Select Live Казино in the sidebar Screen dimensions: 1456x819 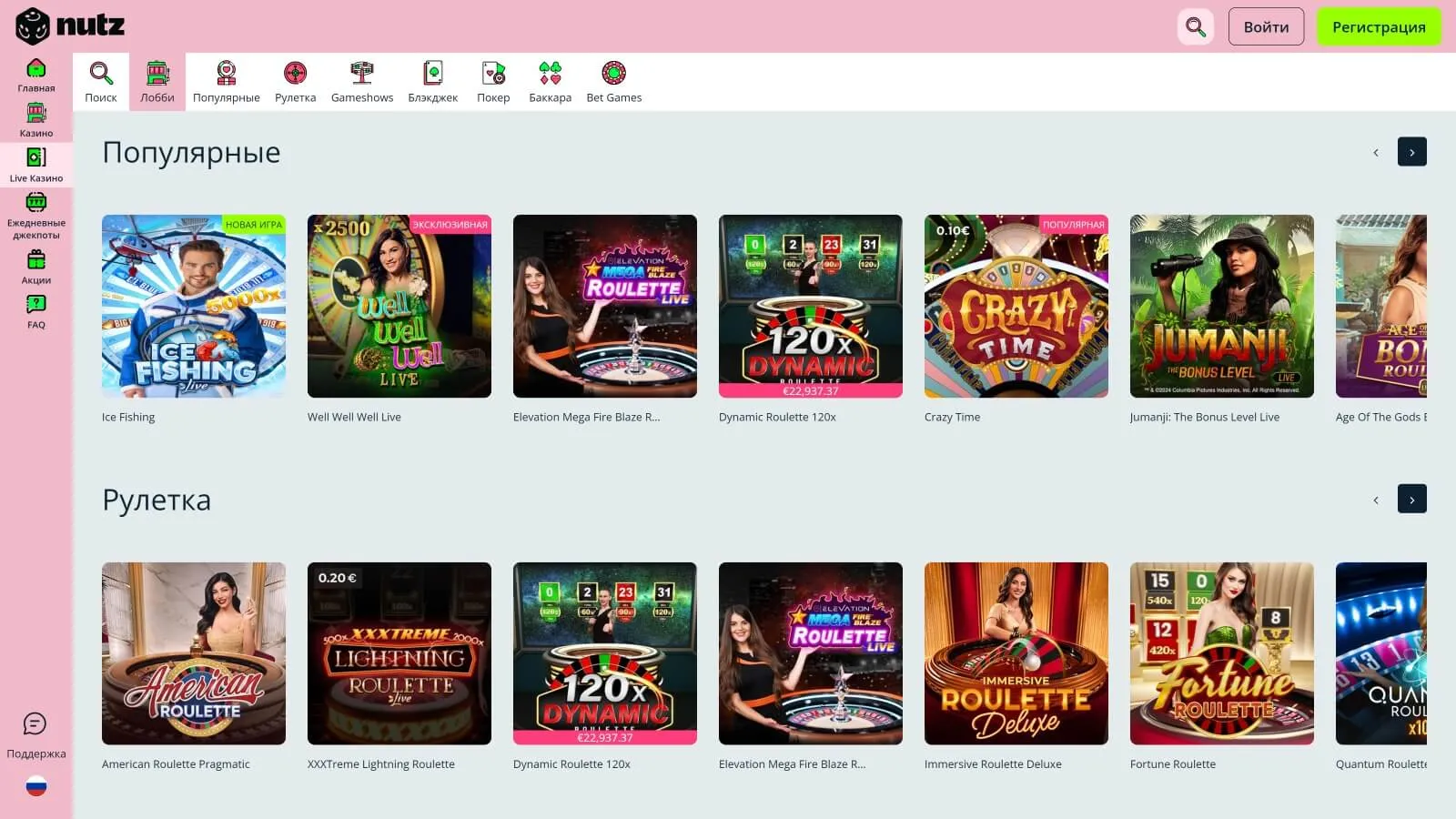(x=36, y=165)
